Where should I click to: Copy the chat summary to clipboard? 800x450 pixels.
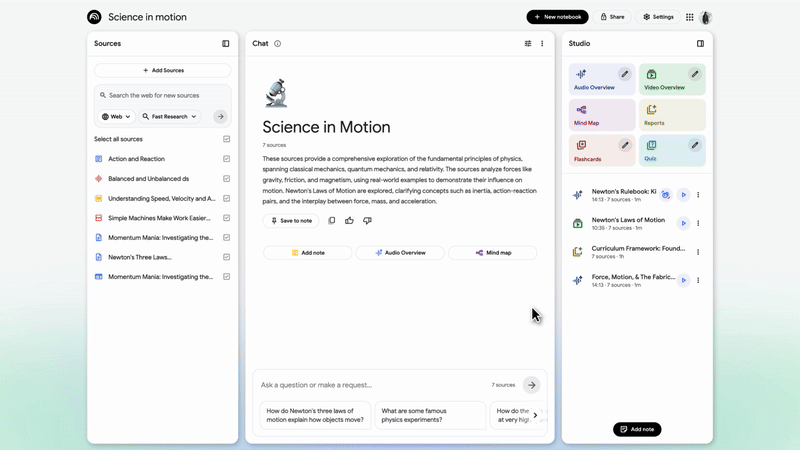click(332, 221)
